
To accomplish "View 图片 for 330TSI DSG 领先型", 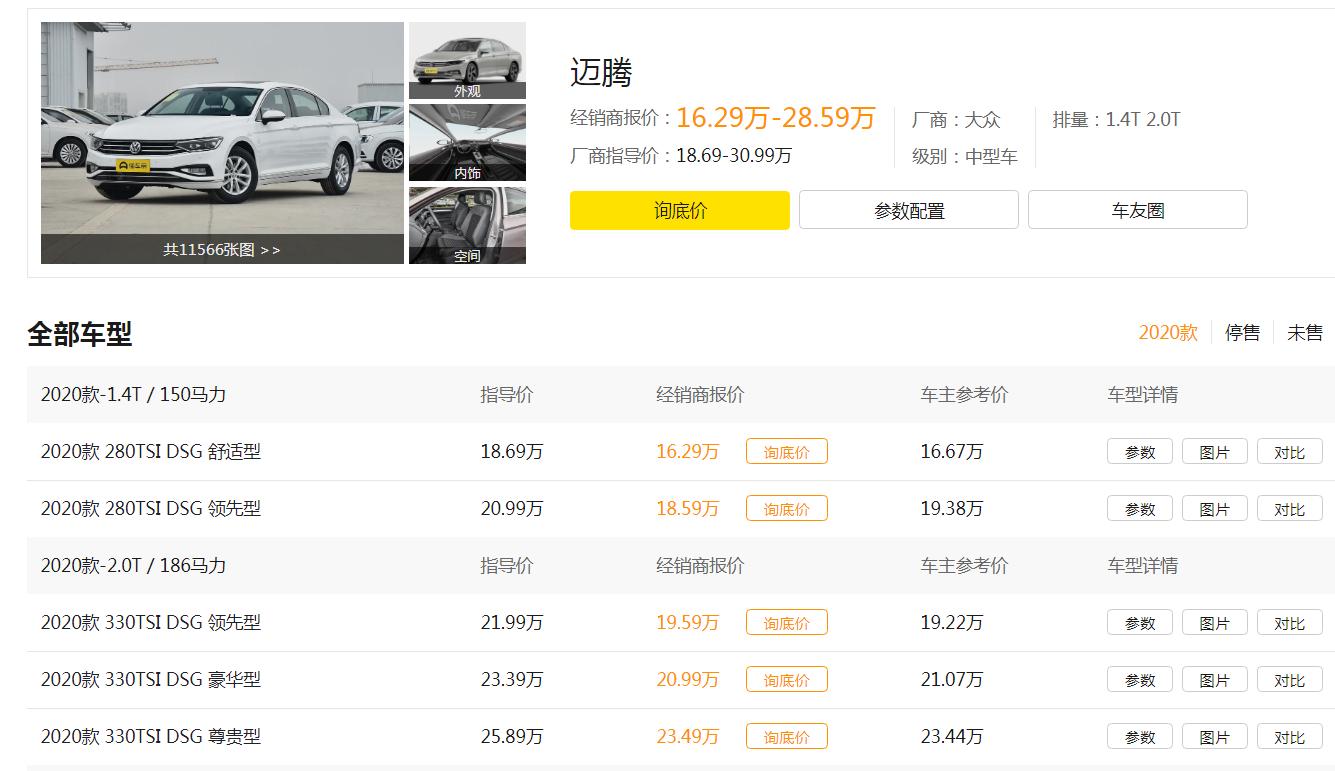I will point(1214,623).
